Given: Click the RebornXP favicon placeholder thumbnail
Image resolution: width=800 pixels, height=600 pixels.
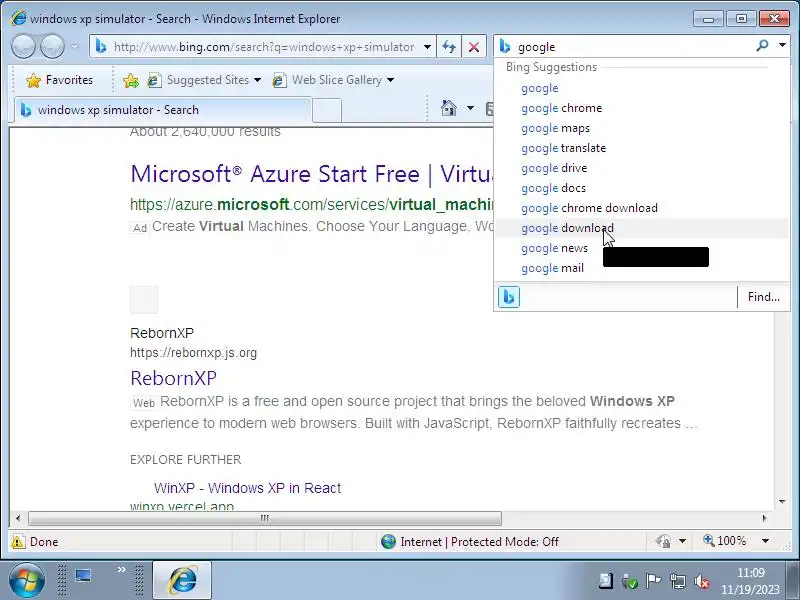Looking at the screenshot, I should click(144, 299).
